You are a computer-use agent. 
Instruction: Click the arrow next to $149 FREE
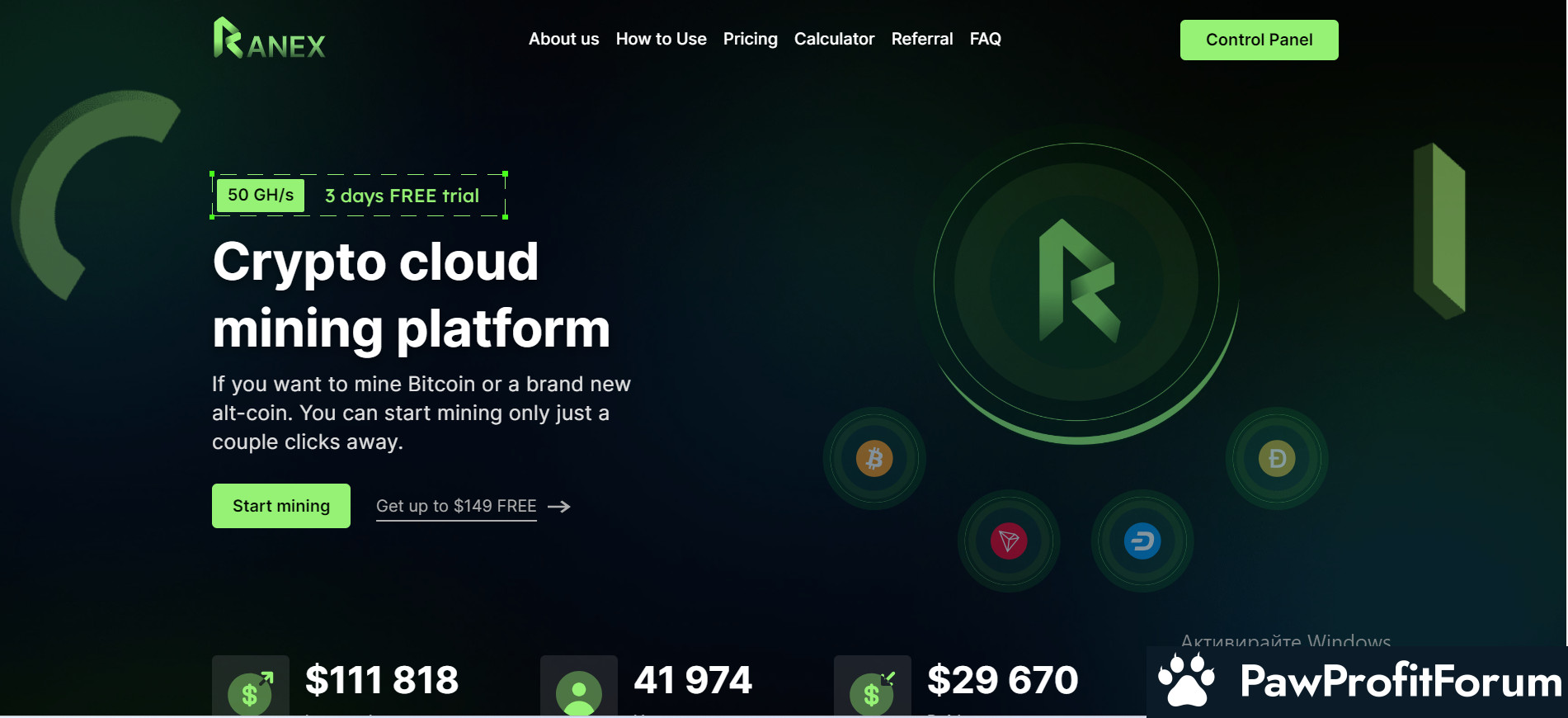pyautogui.click(x=559, y=507)
